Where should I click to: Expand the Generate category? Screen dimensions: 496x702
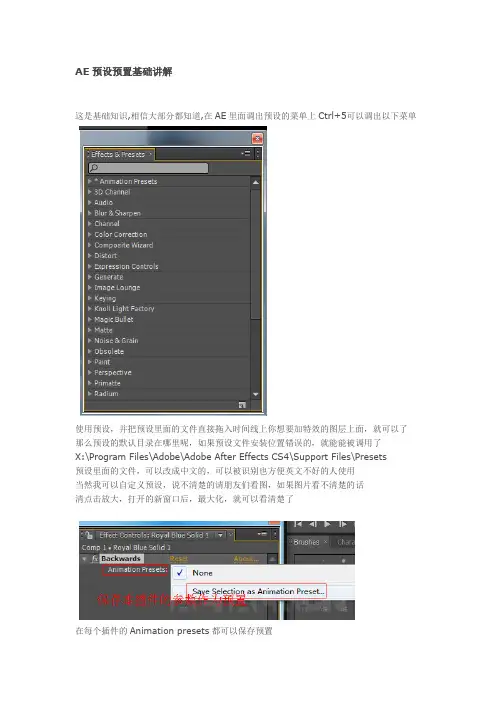click(x=90, y=277)
